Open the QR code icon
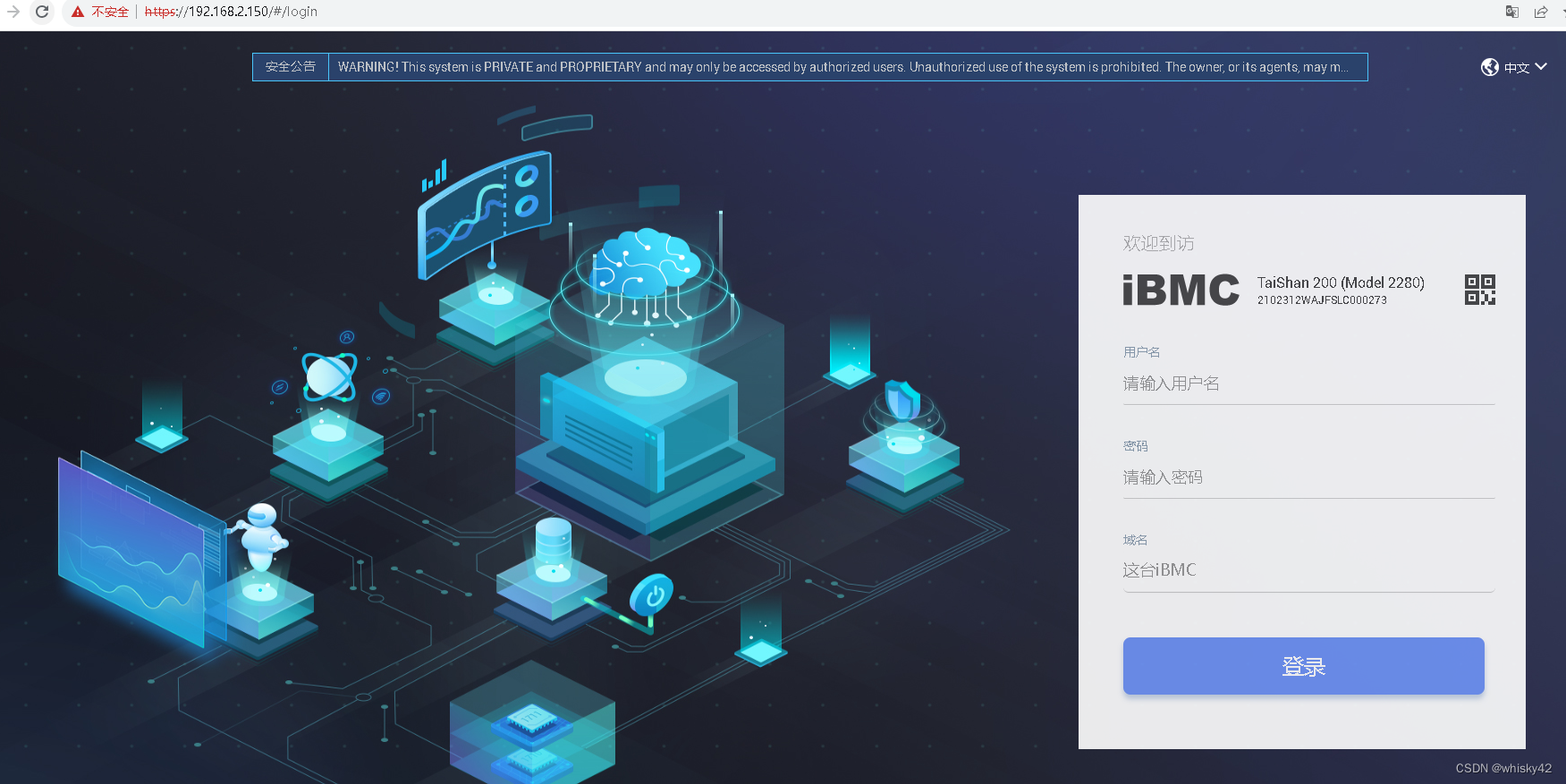 tap(1480, 290)
